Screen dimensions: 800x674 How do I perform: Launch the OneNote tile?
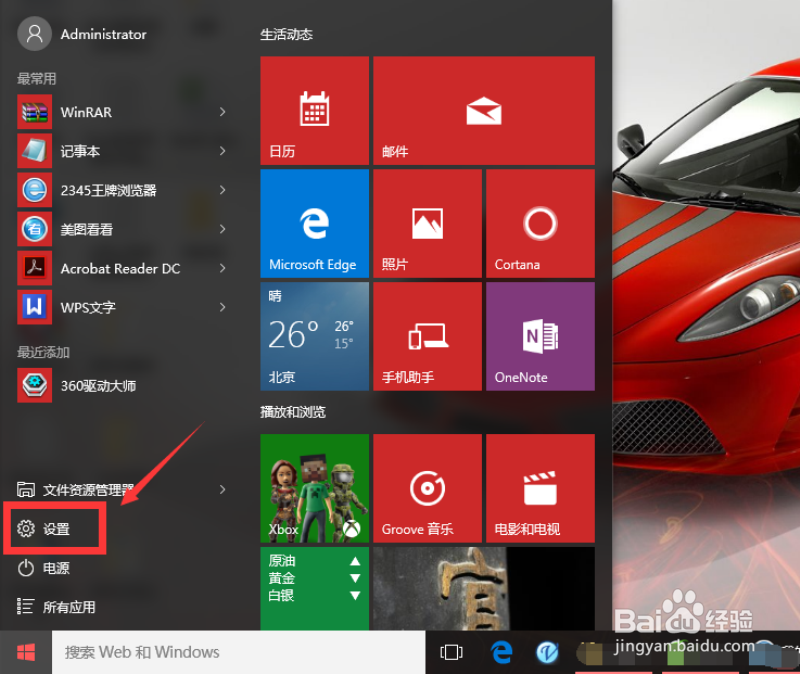point(540,336)
